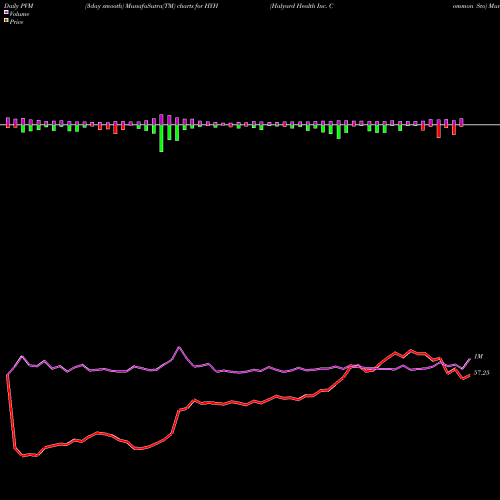This screenshot has height=500, width=500.
Task: Click the '1M' volume value label
Action: (478, 357)
